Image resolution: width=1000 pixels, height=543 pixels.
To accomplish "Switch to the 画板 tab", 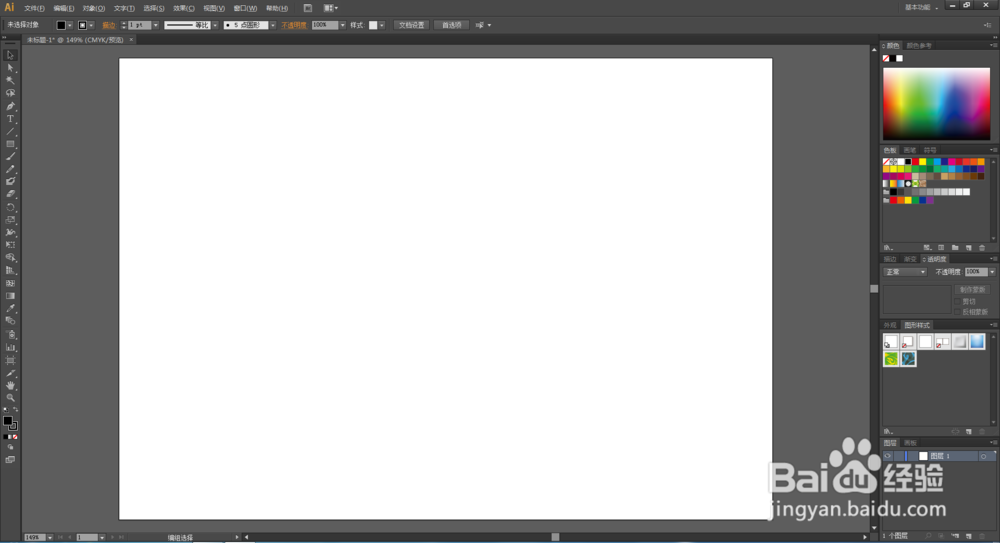I will click(x=910, y=443).
